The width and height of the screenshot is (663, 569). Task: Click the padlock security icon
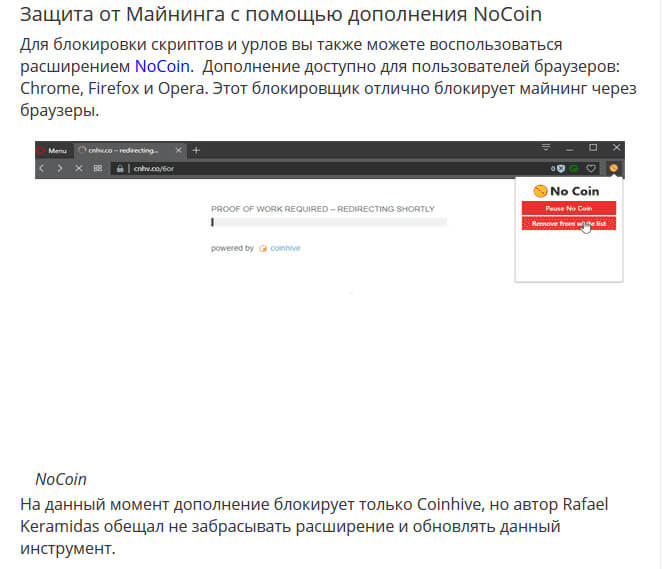(120, 169)
